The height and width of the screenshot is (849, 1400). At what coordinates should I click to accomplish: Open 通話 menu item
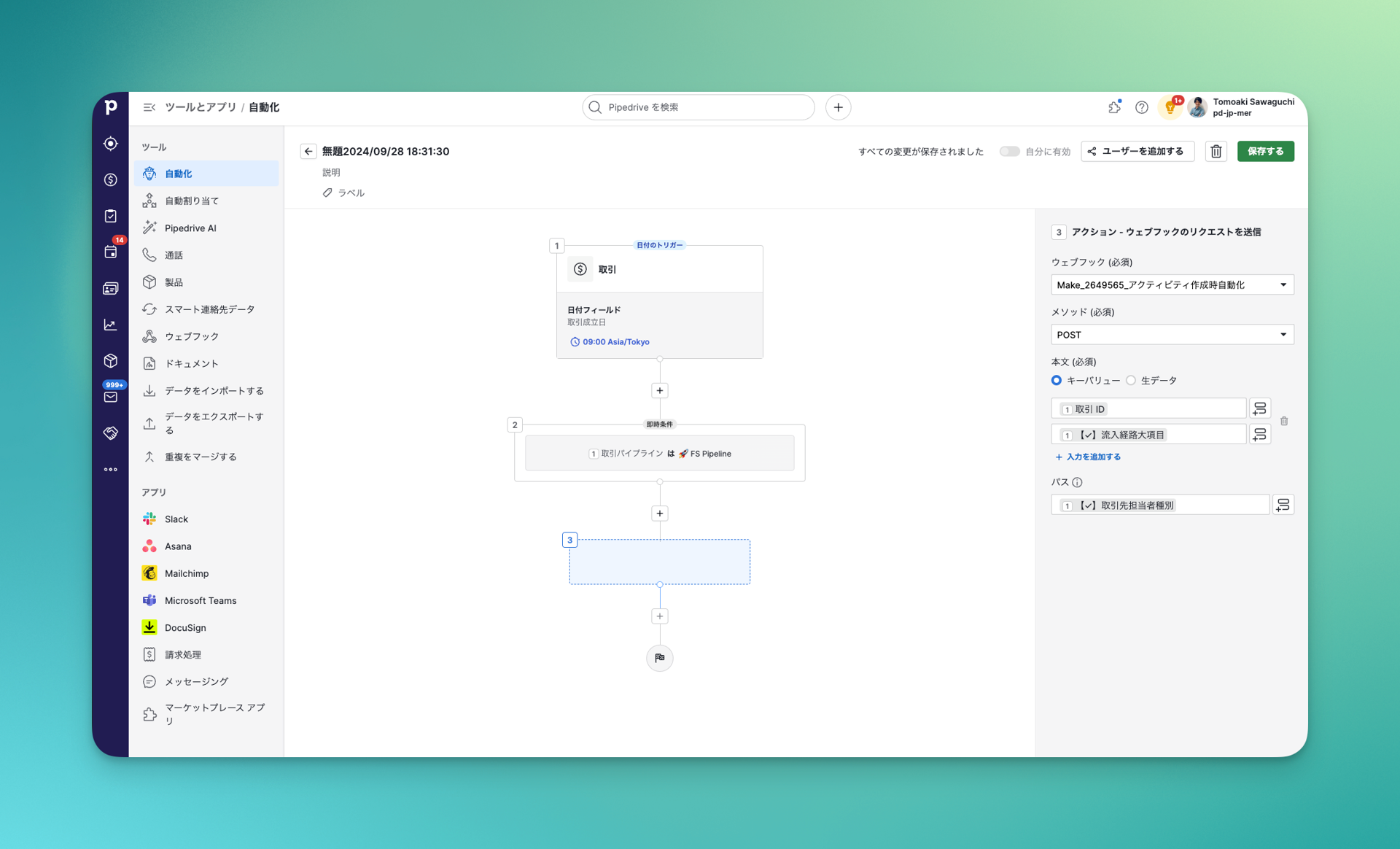pos(206,255)
